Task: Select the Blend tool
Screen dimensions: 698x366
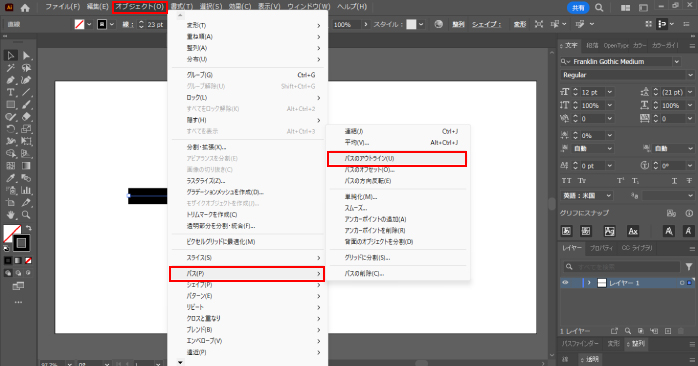Action: pyautogui.click(x=26, y=178)
